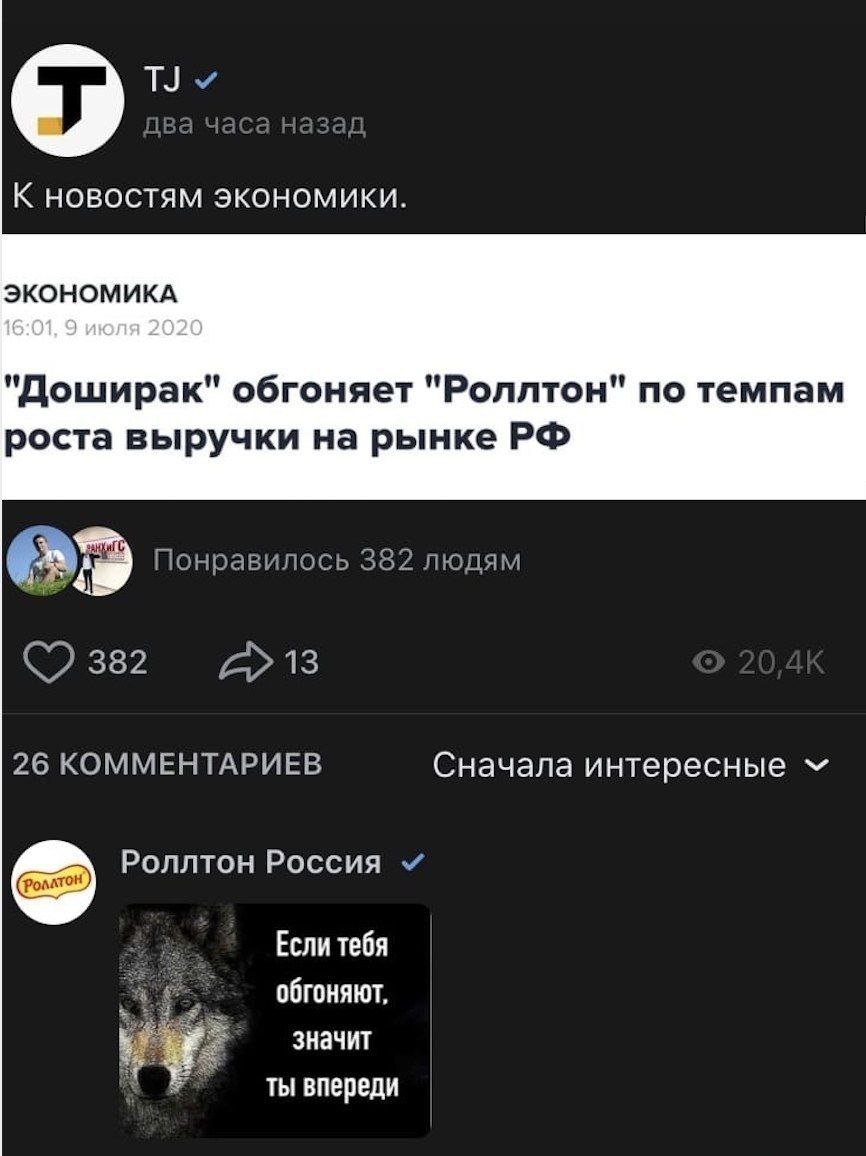Like the post with heart icon

click(x=49, y=662)
